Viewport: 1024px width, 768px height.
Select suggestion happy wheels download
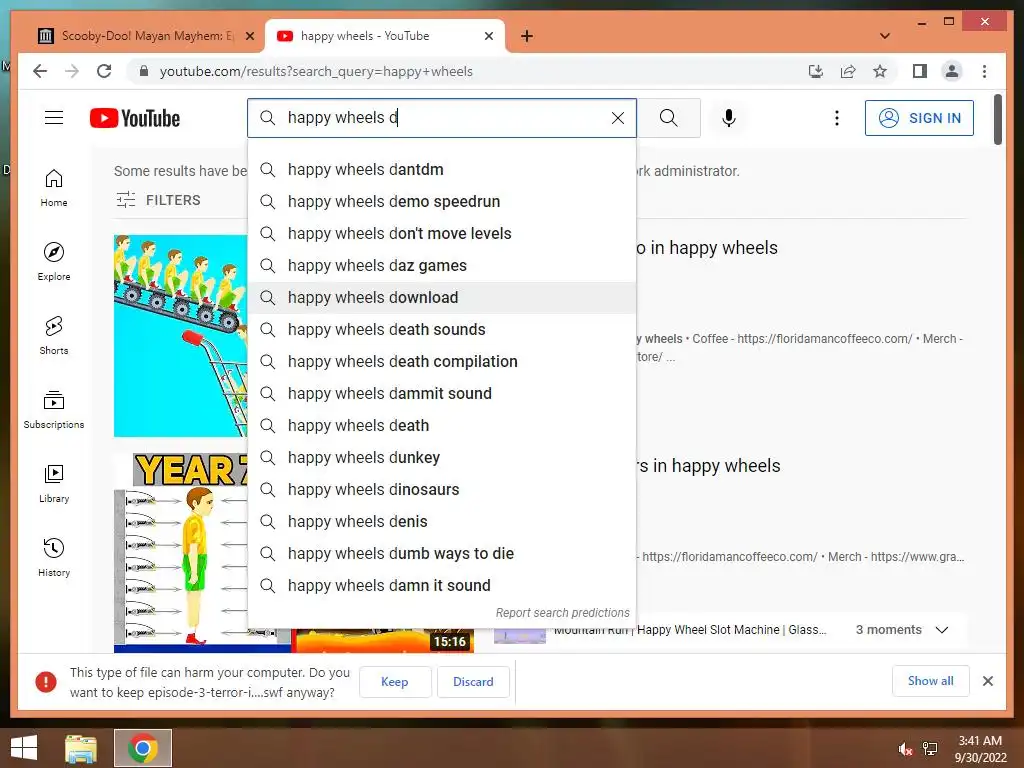pyautogui.click(x=442, y=298)
